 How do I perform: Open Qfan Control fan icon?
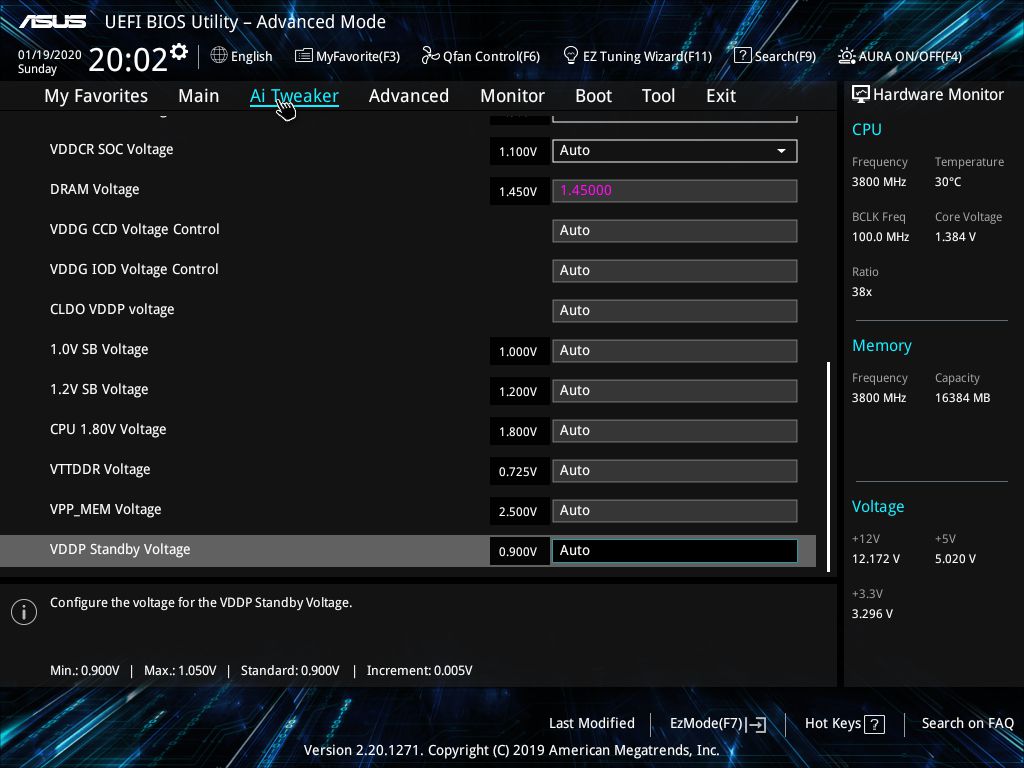coord(430,56)
